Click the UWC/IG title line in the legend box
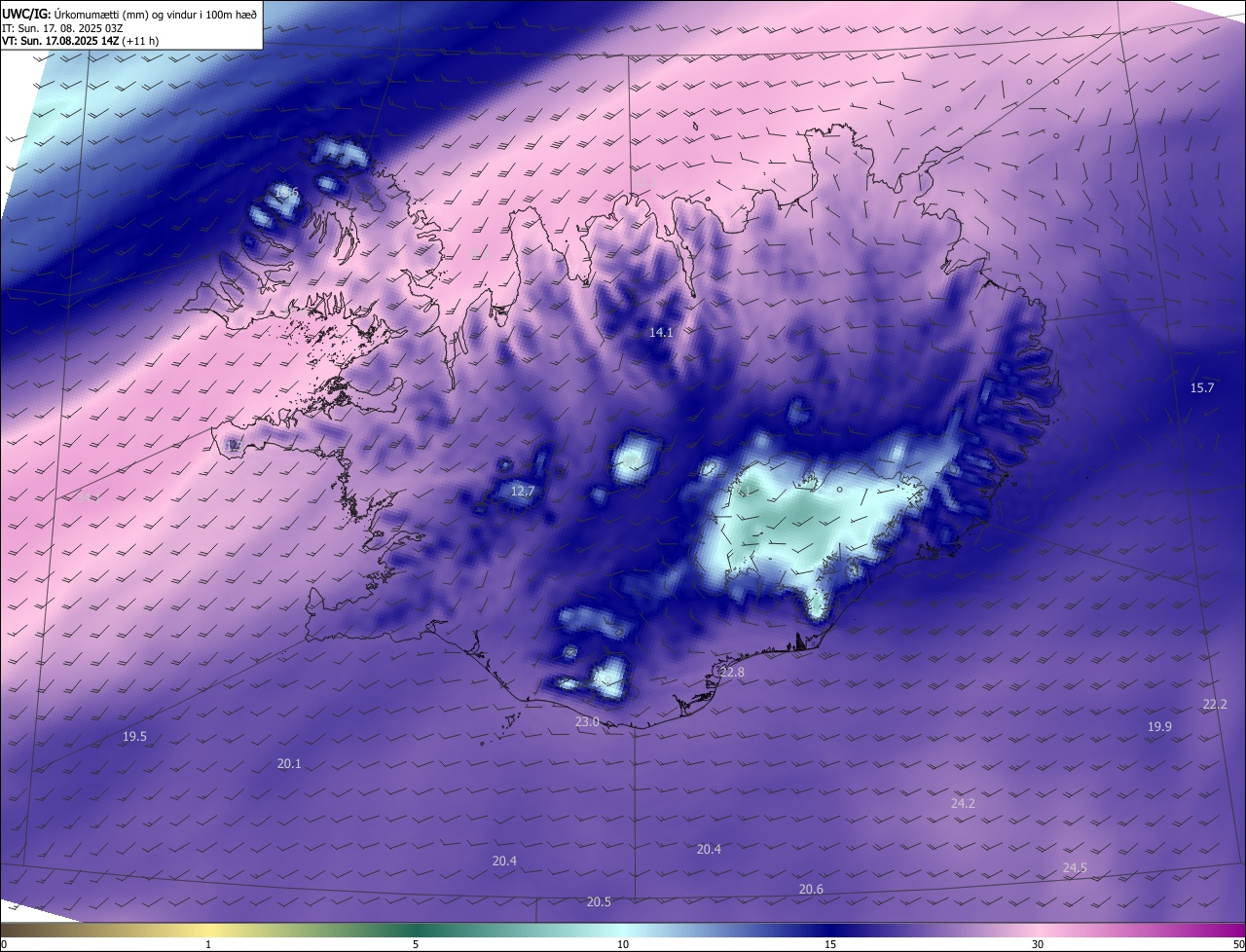1246x952 pixels. 129,14
